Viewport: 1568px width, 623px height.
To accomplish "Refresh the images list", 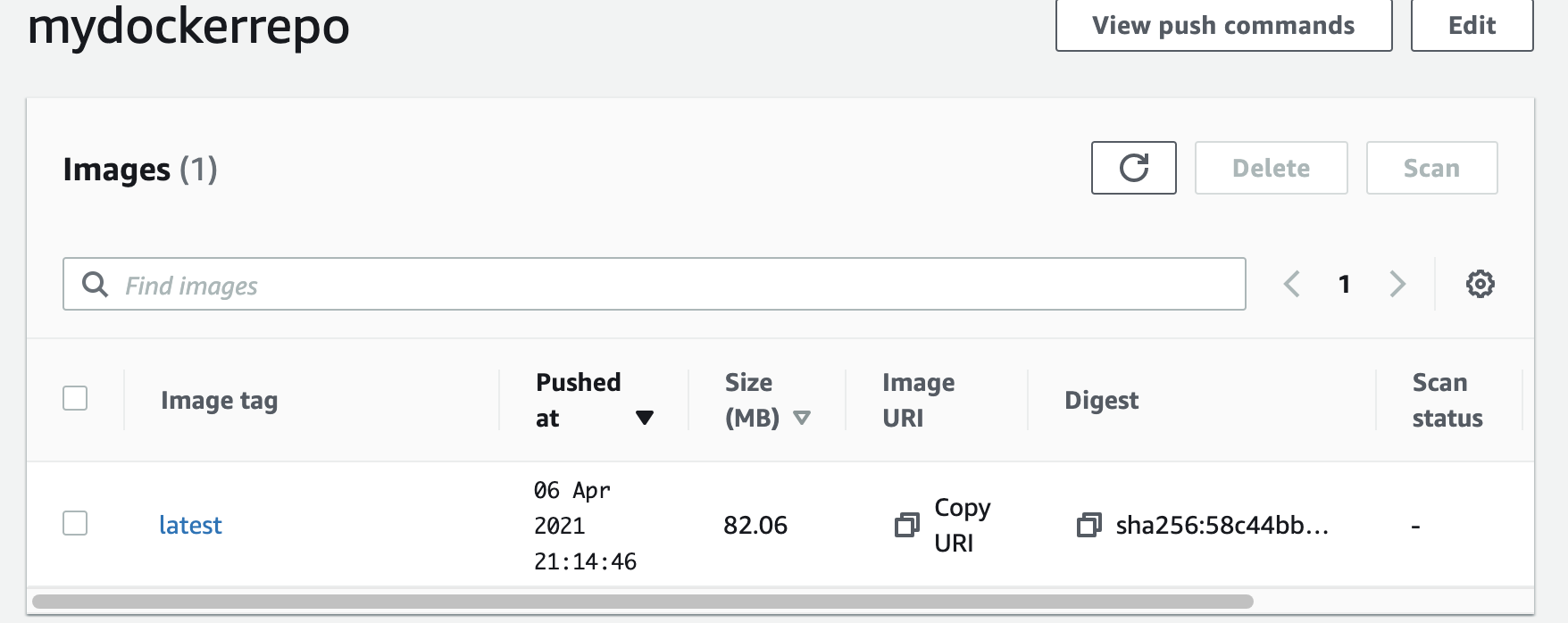I will pyautogui.click(x=1133, y=168).
